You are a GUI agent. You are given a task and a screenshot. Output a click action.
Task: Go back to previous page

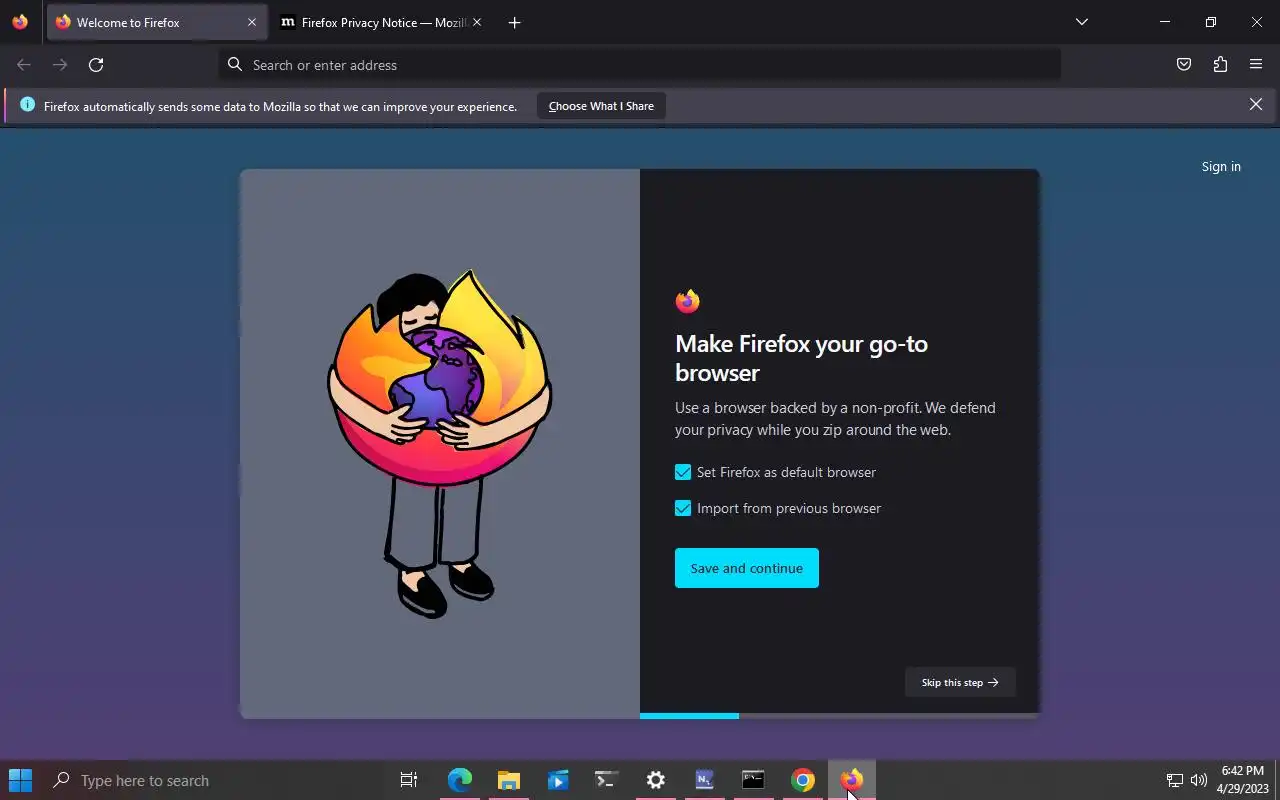[24, 65]
